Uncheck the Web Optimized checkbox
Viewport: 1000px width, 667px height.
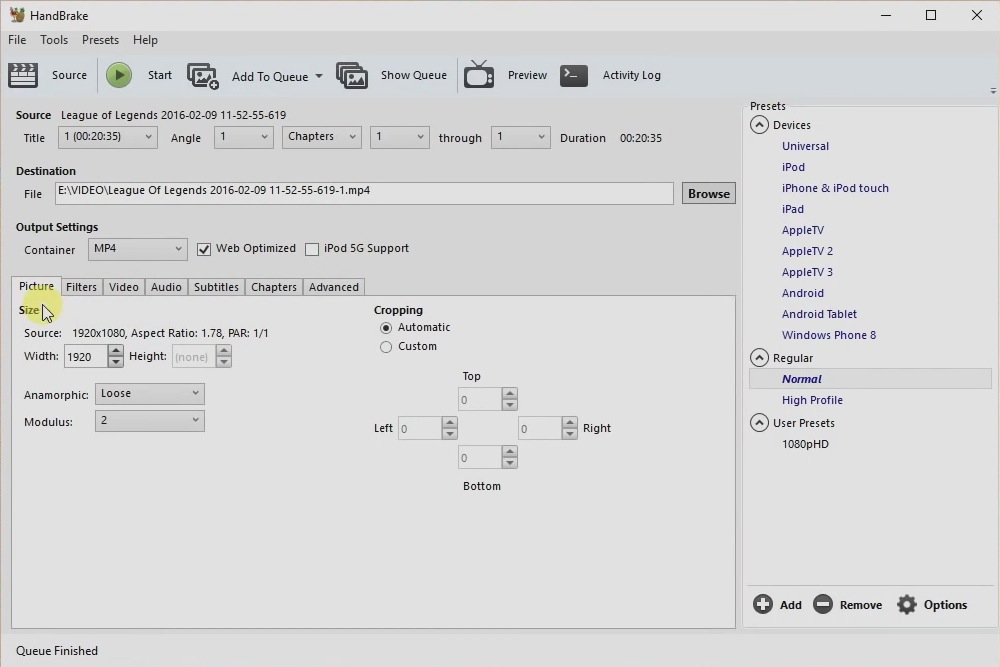204,249
